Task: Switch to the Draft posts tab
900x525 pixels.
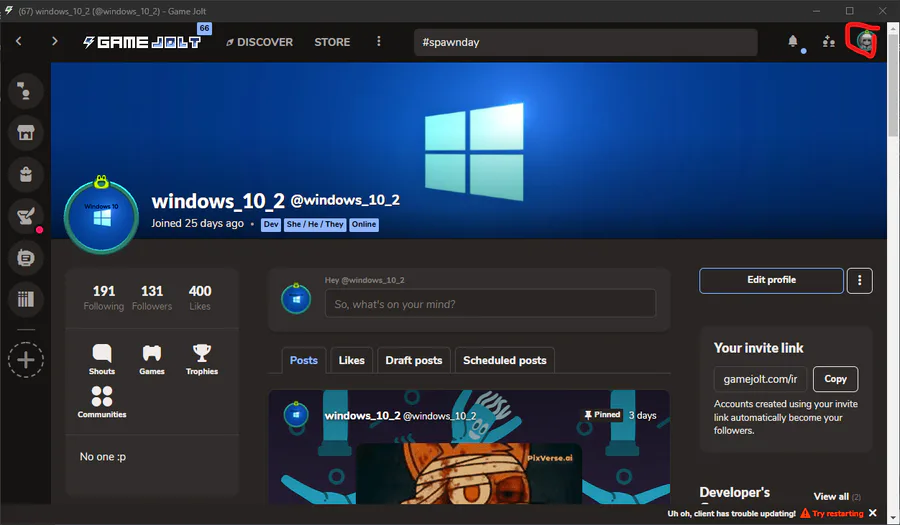Action: coord(414,360)
